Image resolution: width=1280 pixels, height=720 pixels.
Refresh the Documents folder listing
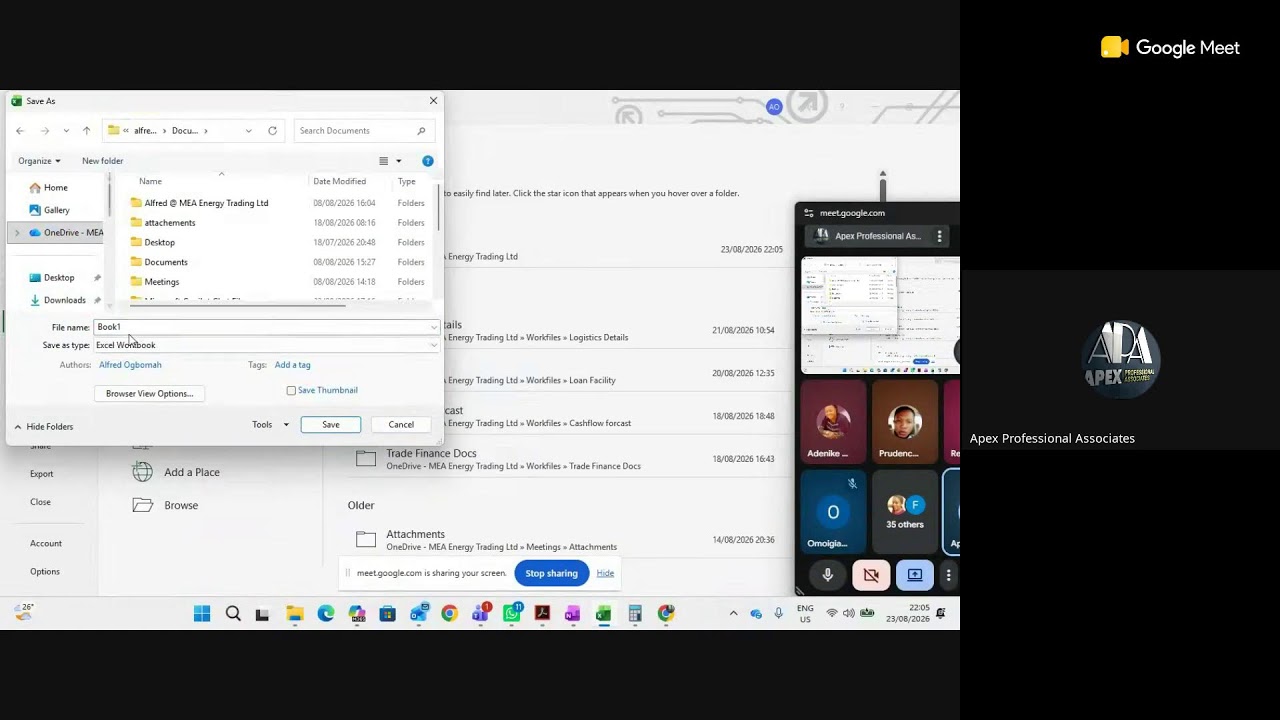272,131
